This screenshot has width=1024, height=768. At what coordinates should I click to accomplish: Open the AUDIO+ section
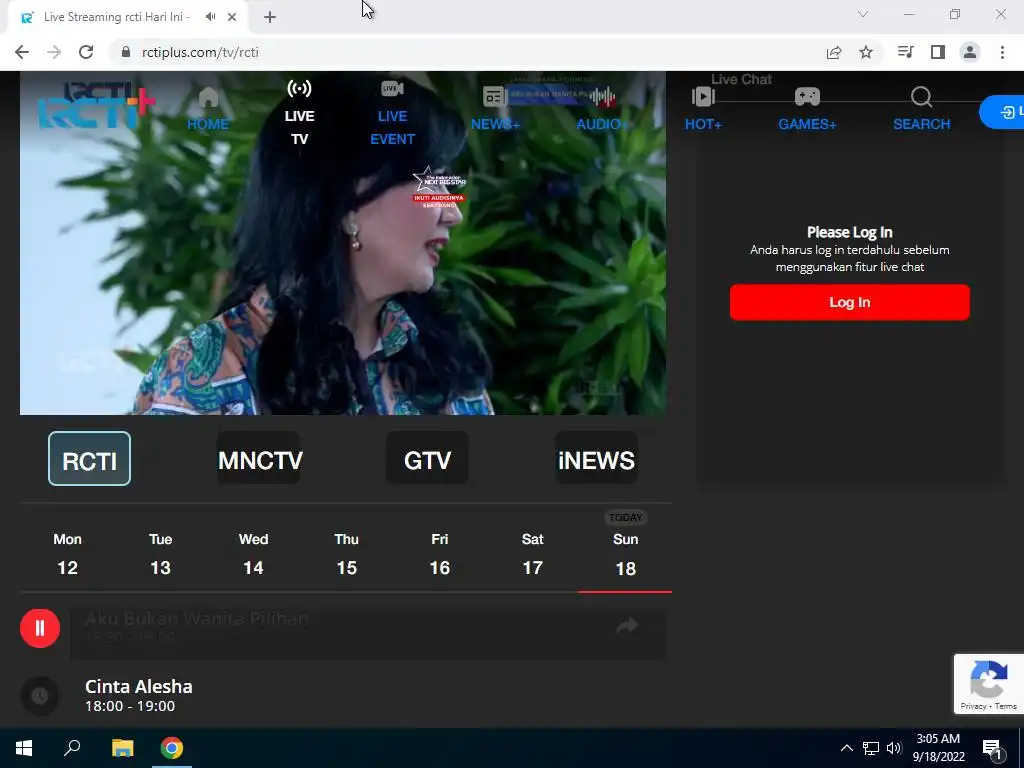pyautogui.click(x=601, y=108)
